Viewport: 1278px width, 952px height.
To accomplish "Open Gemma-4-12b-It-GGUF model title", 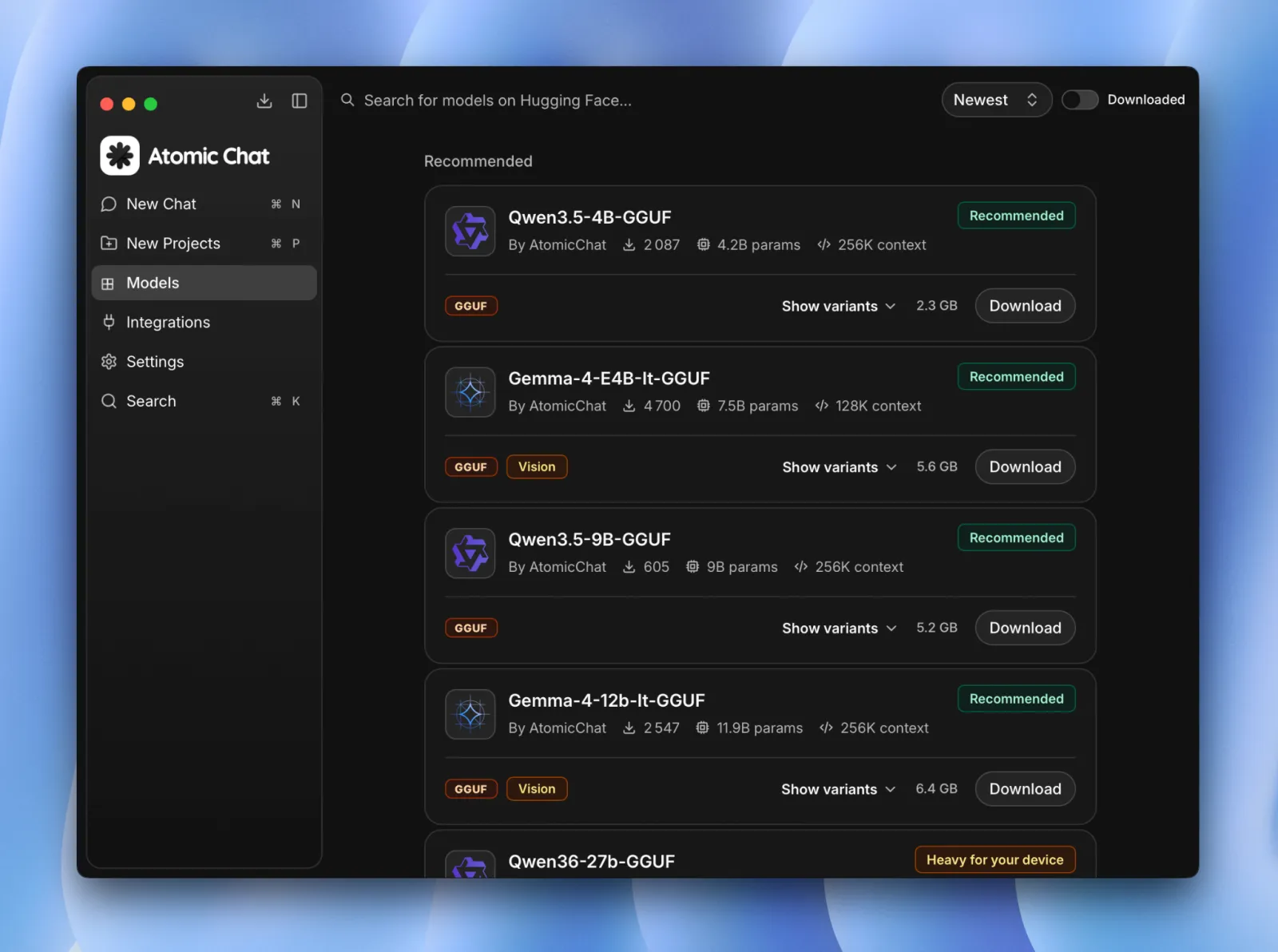I will 606,700.
